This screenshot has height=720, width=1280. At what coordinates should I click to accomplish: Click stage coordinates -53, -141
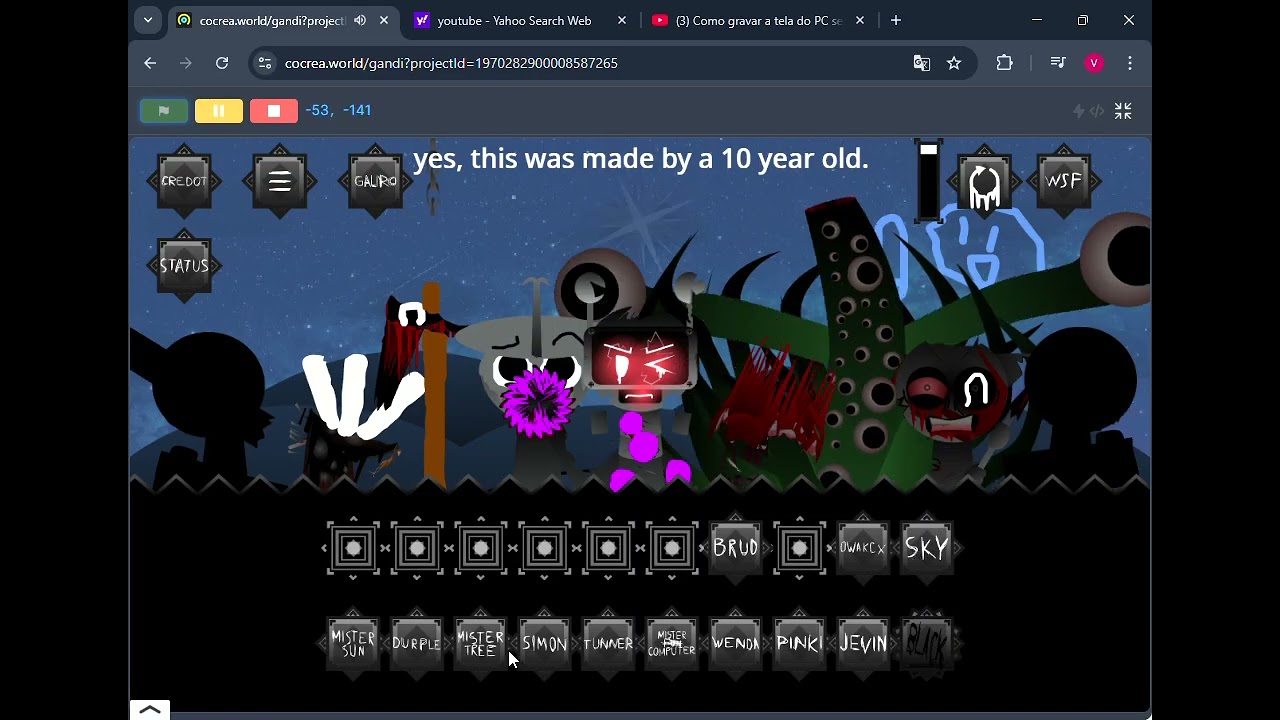pyautogui.click(x=338, y=110)
